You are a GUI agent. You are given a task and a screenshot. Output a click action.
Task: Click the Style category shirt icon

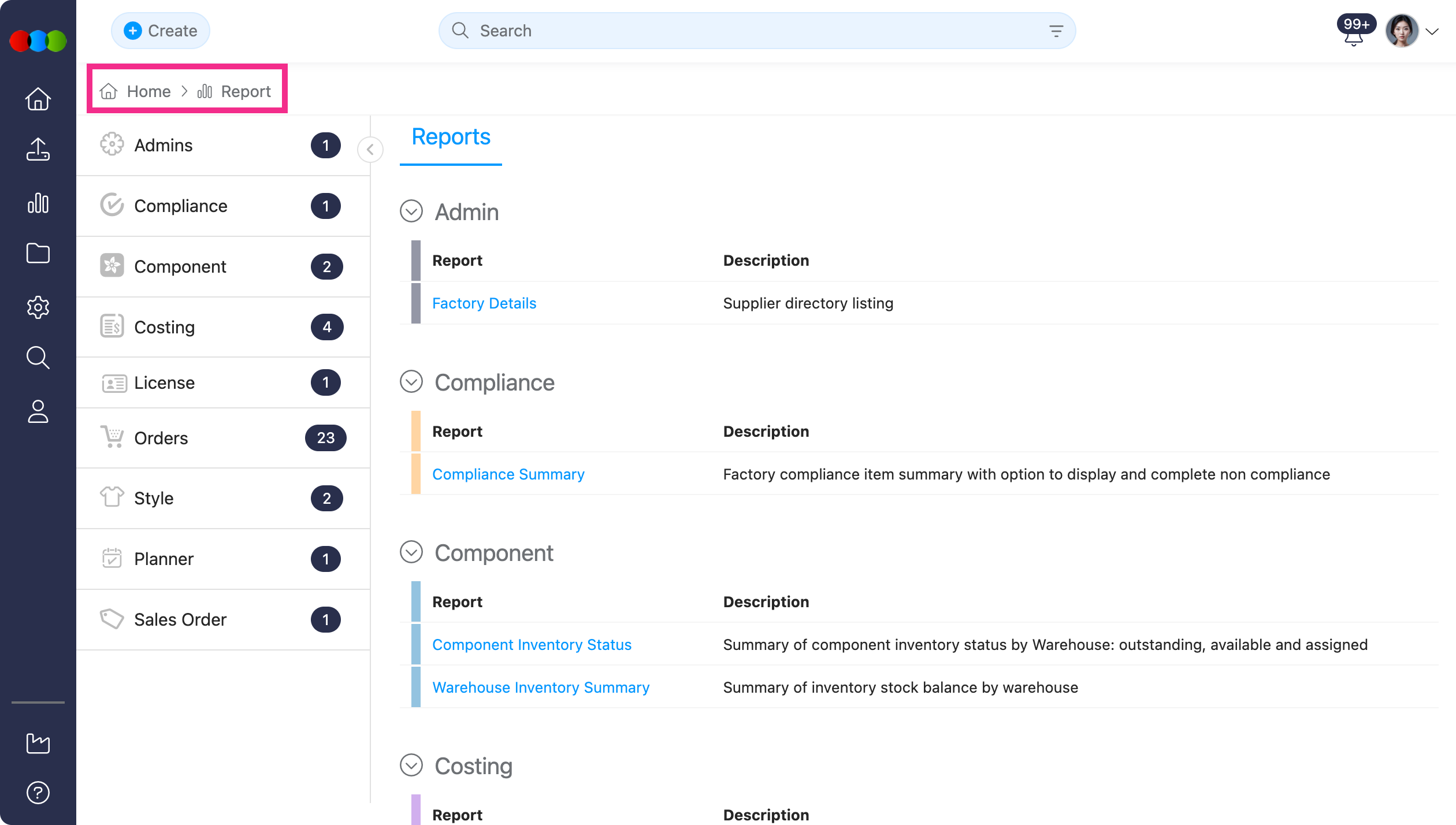(112, 497)
